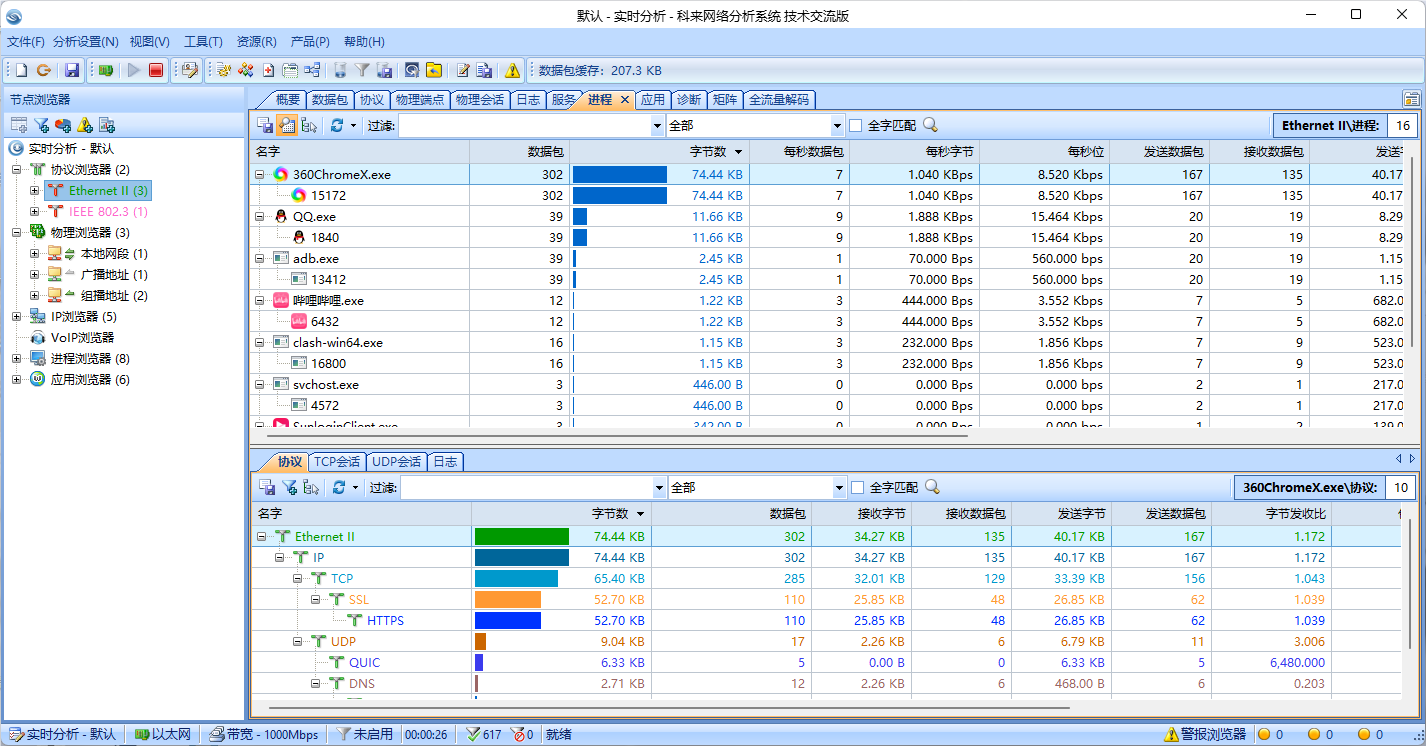1426x746 pixels.
Task: Select the VoIP浏览器 tree item
Action: click(82, 337)
